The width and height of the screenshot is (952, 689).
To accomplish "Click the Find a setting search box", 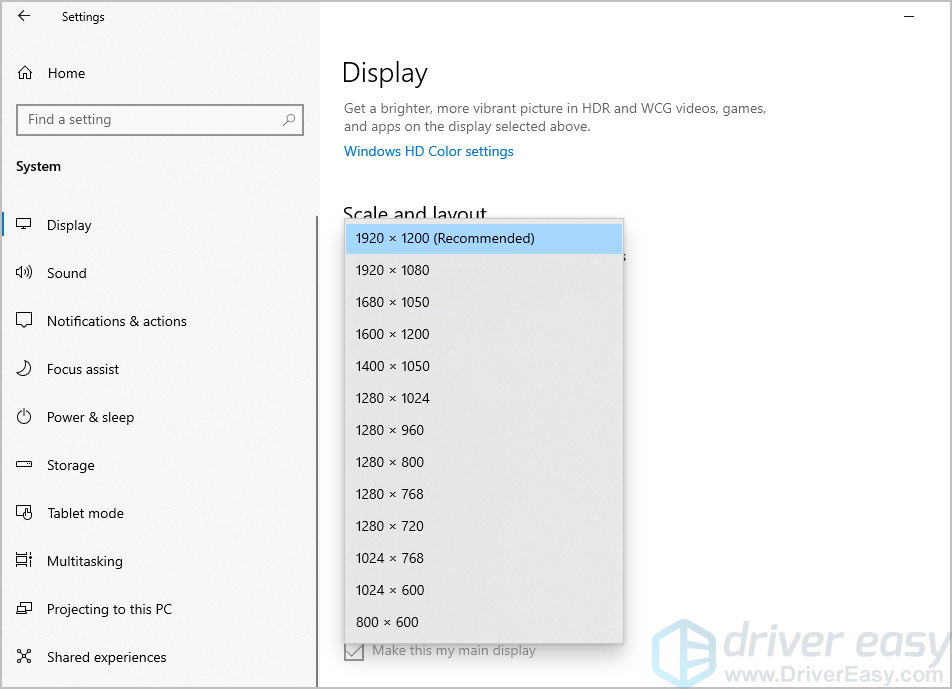I will pos(150,120).
